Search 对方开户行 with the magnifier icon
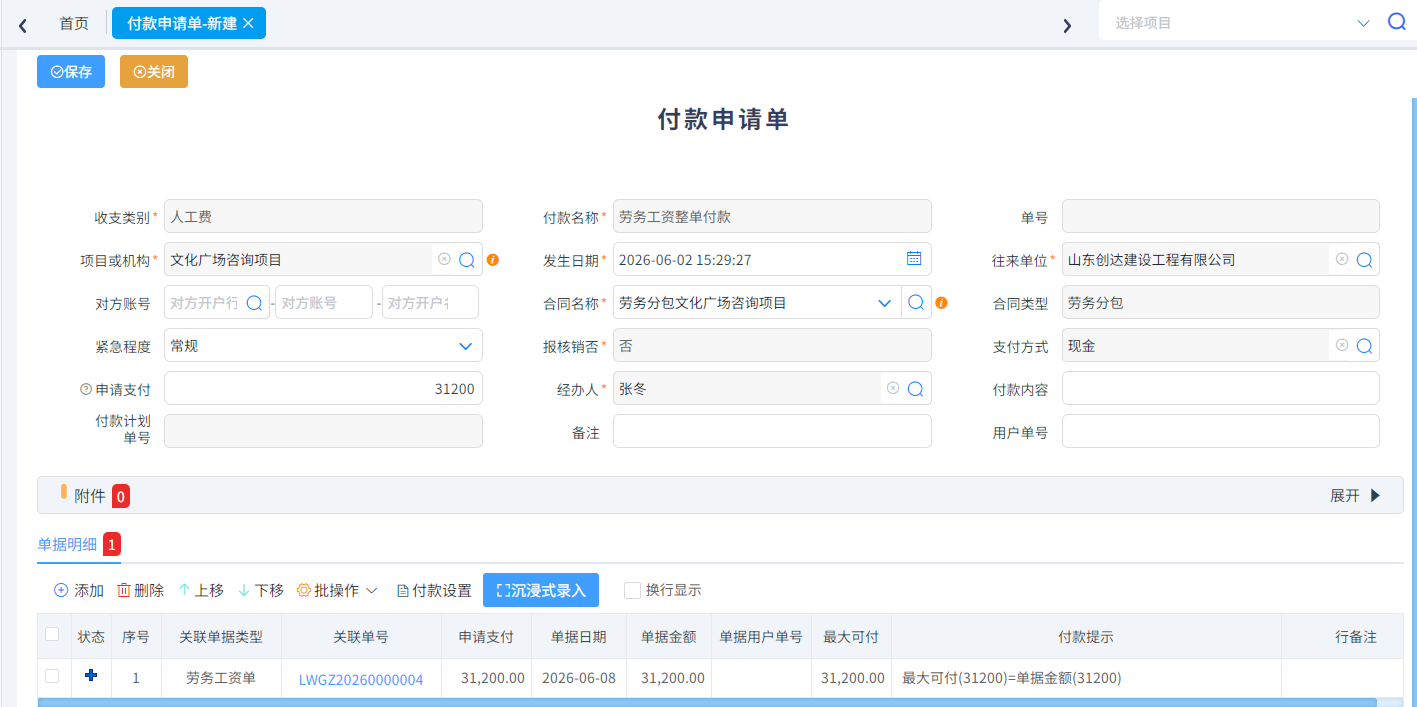 pos(254,302)
